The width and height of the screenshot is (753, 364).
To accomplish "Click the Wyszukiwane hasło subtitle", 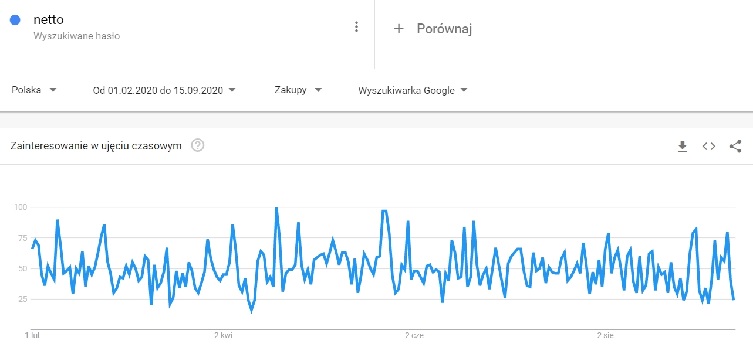I will (x=76, y=36).
